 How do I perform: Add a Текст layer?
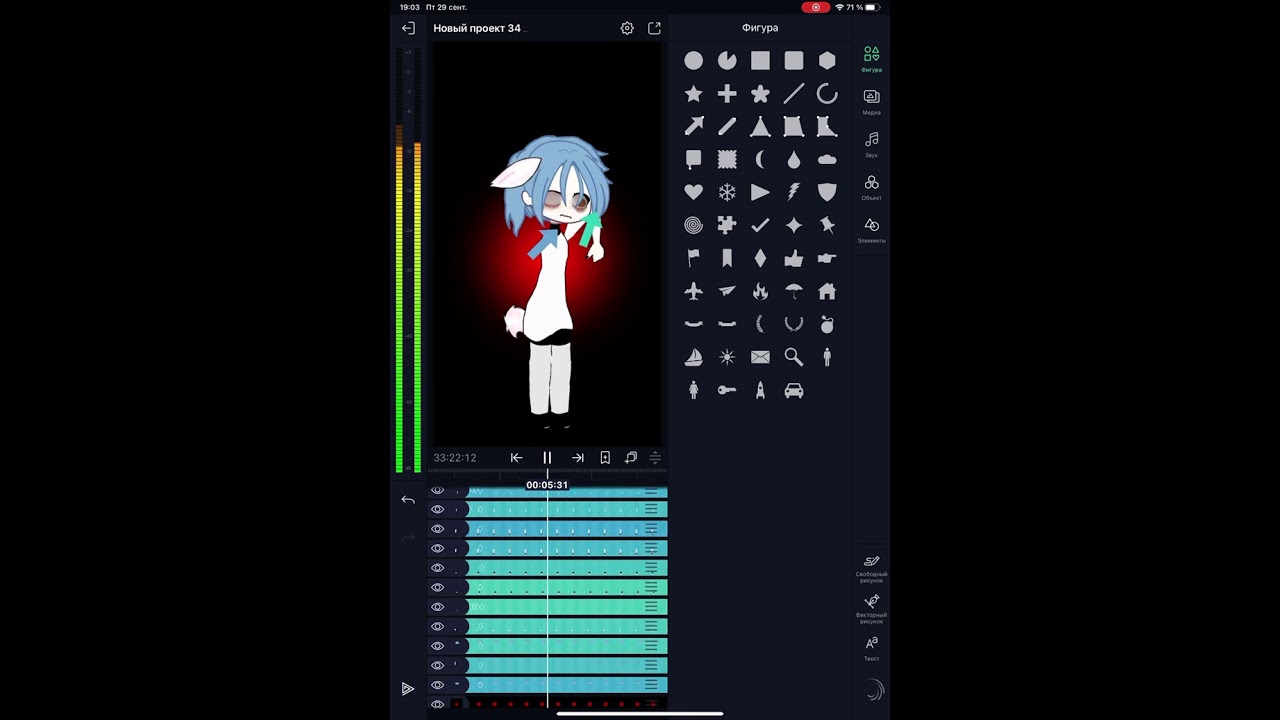click(x=872, y=648)
